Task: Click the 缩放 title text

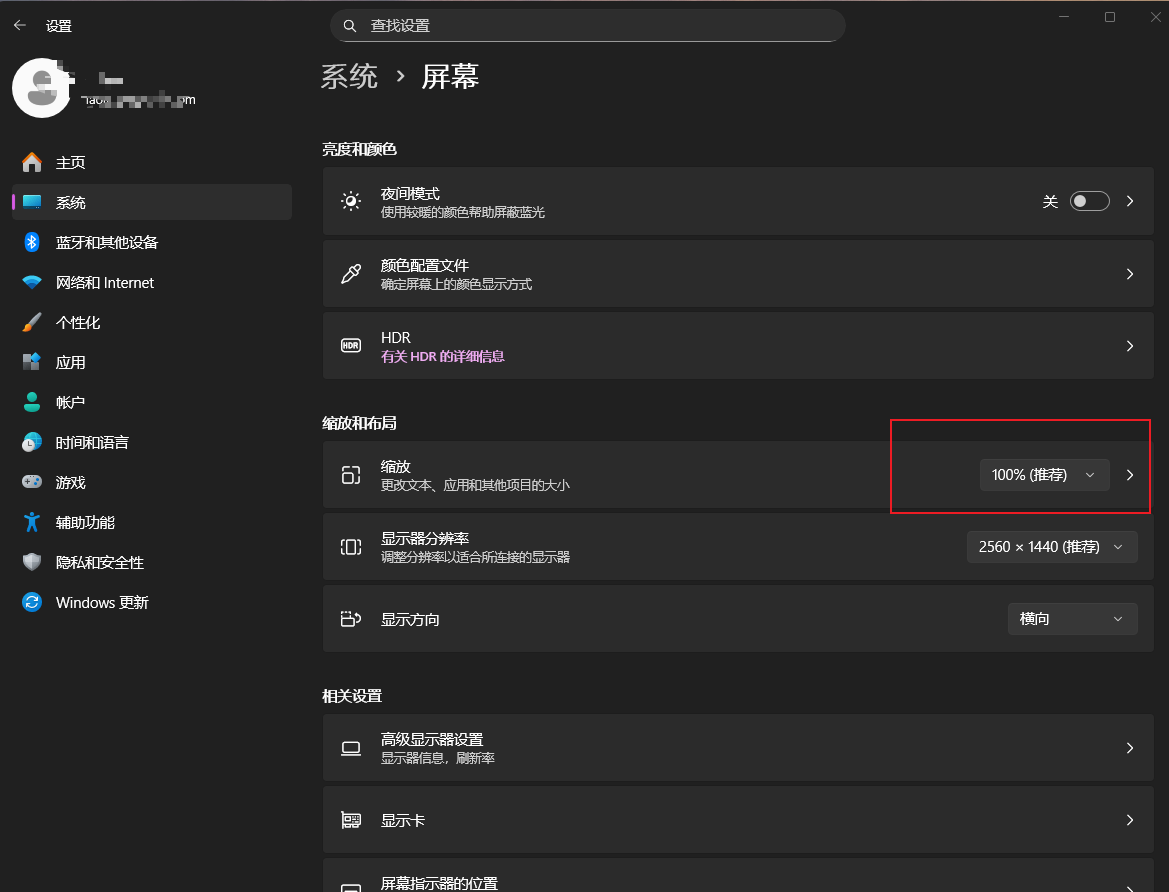Action: coord(396,466)
